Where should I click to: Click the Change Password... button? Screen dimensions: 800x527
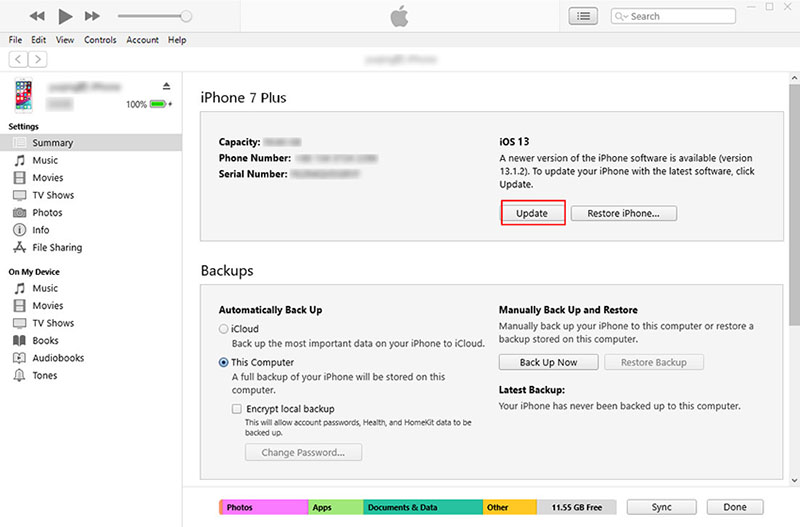pos(303,452)
